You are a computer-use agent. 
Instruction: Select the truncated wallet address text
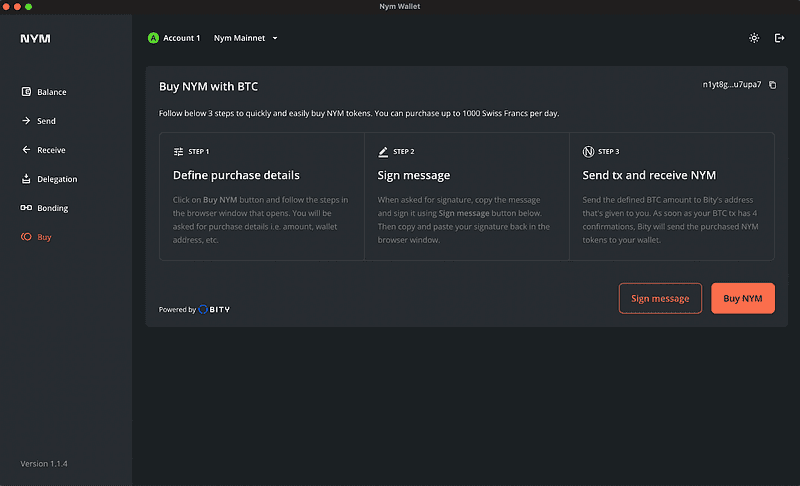click(x=732, y=85)
